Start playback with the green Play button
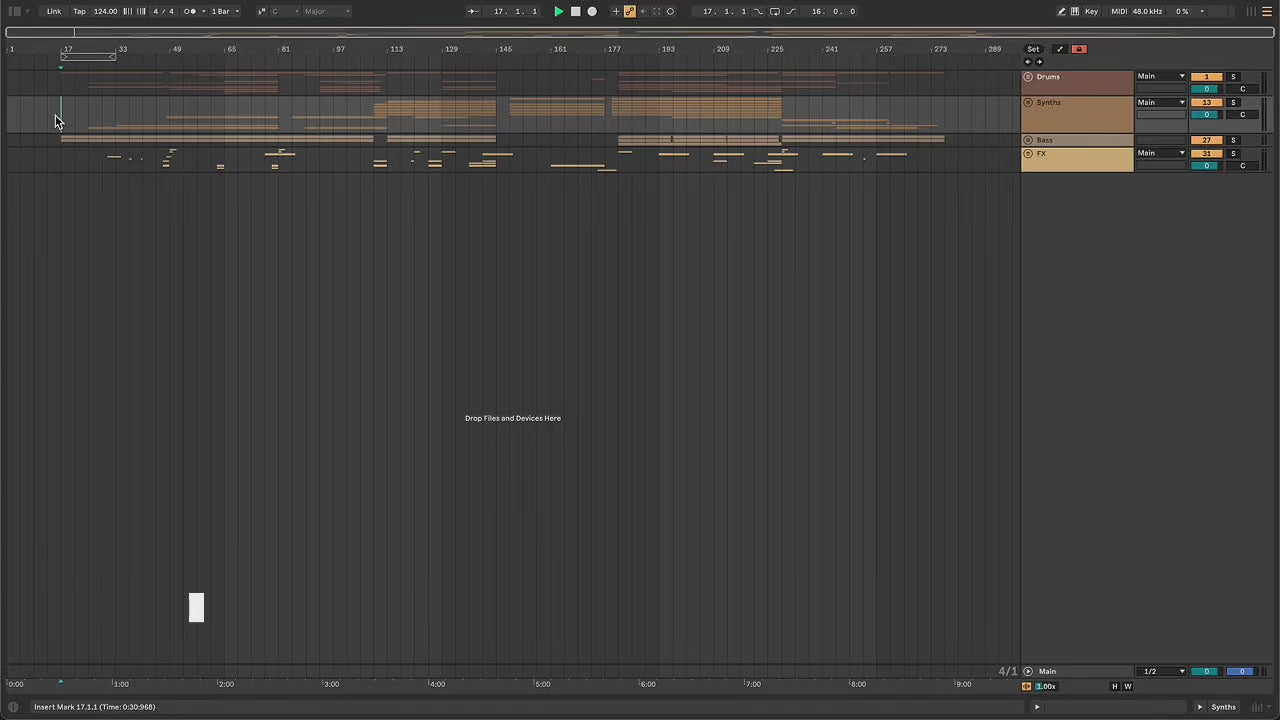 (x=558, y=11)
